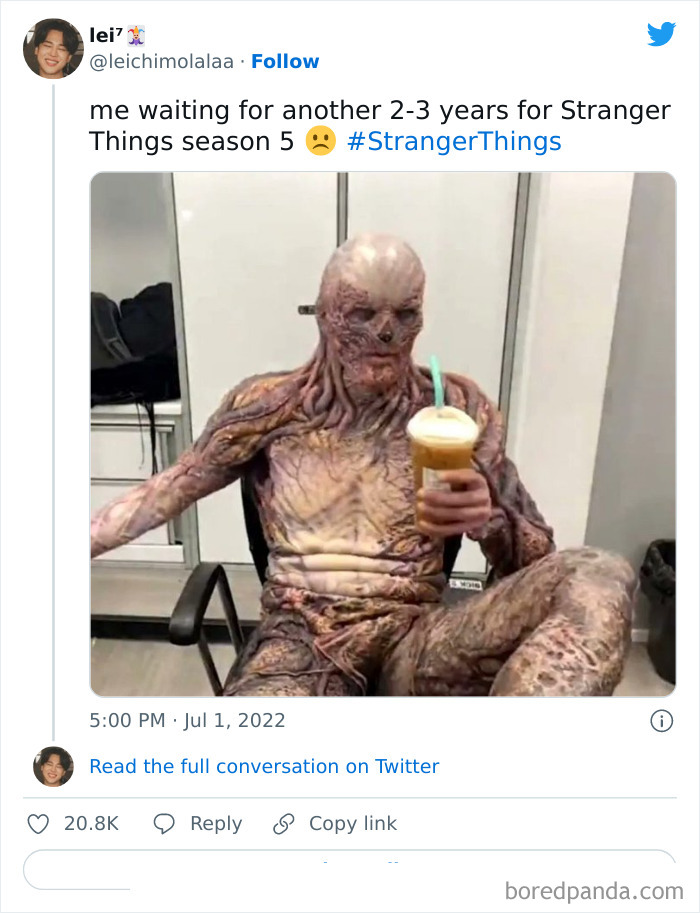700x913 pixels.
Task: Follow the @leichimolalaa account
Action: (285, 61)
